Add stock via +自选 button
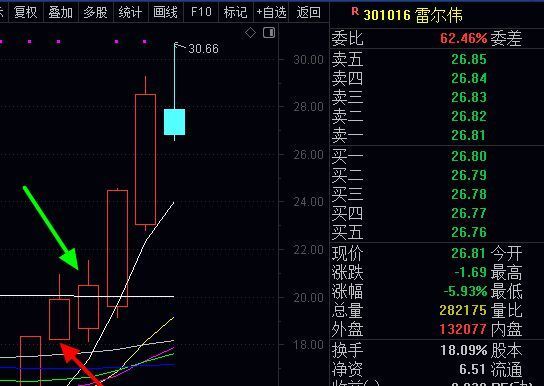This screenshot has height=386, width=544. pos(271,12)
